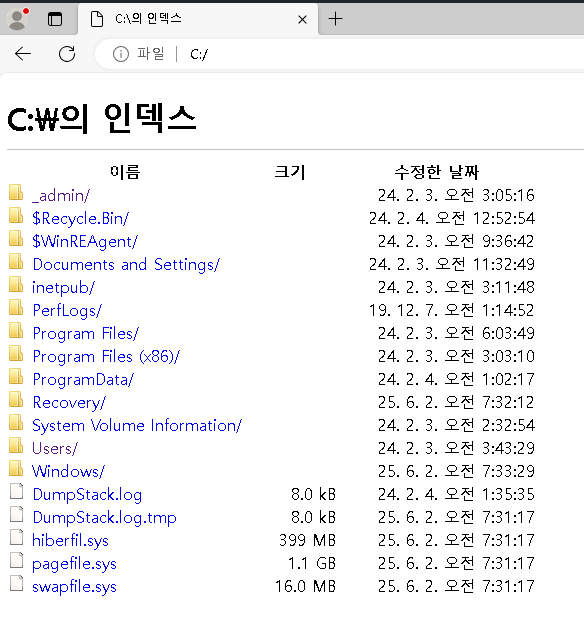Open the Users/ directory link

pos(55,448)
